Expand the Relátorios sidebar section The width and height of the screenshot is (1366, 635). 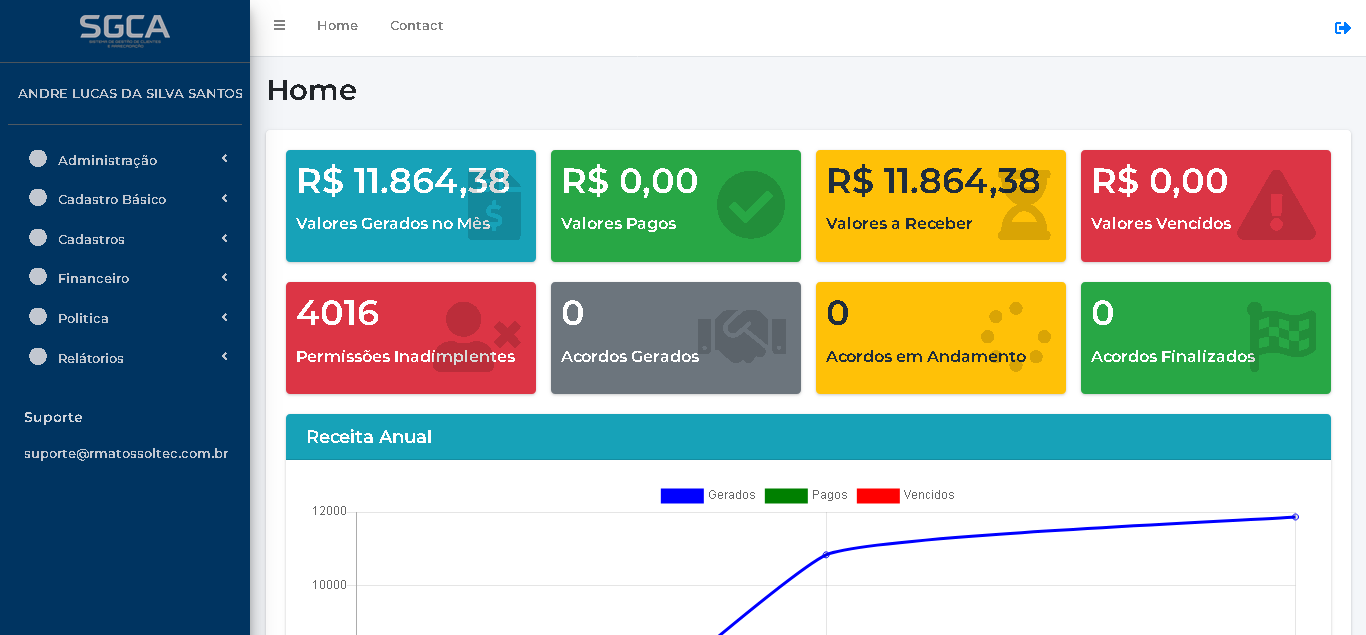click(x=91, y=358)
